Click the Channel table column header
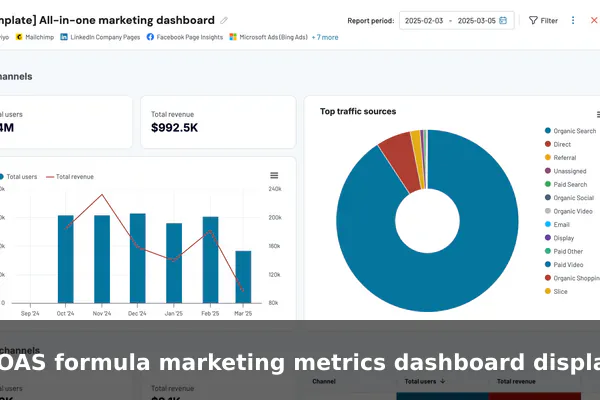This screenshot has width=600, height=400. coord(324,381)
